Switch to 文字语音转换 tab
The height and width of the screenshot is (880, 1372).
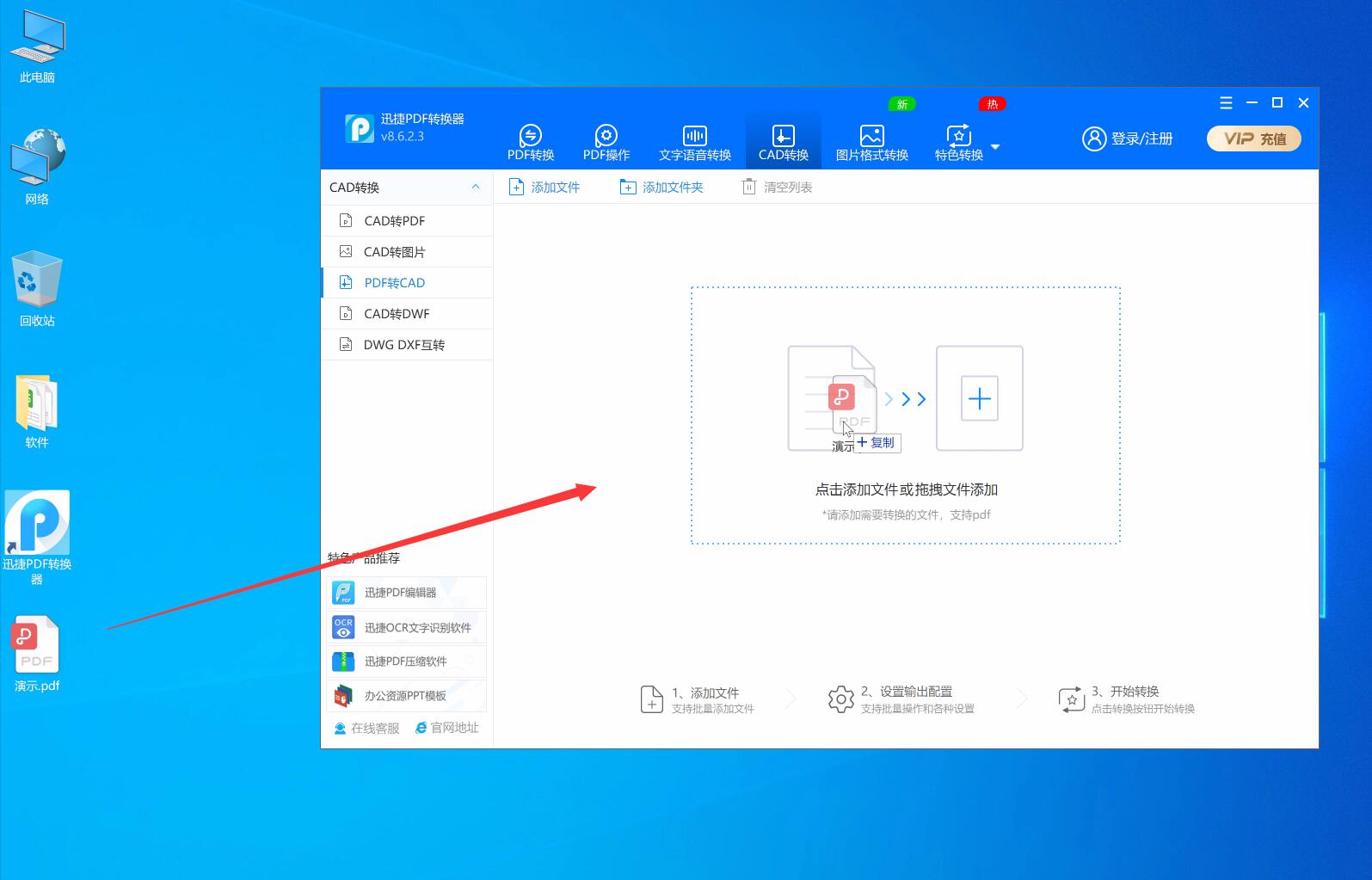pyautogui.click(x=695, y=143)
